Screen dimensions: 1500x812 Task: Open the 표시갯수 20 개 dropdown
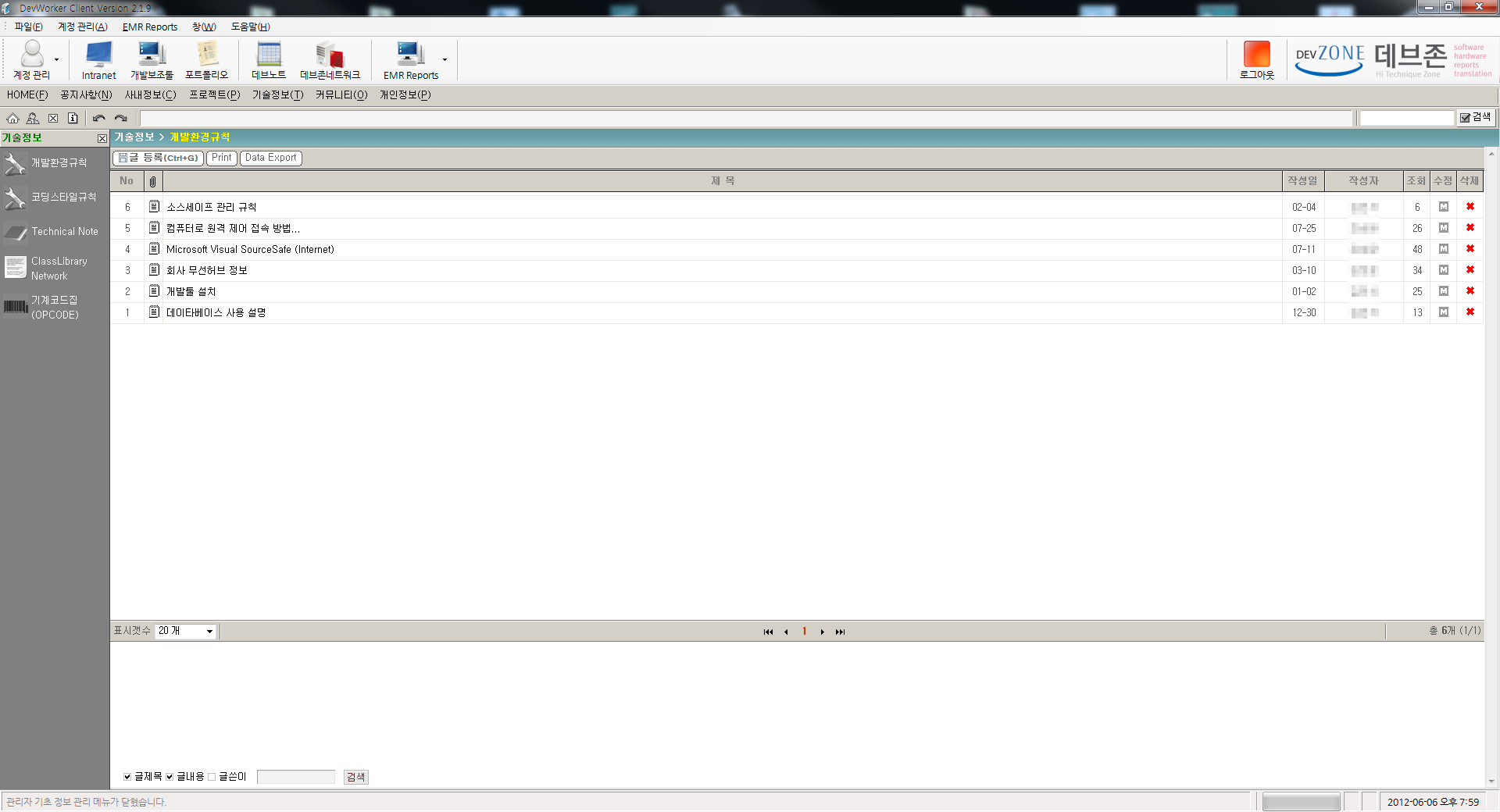[x=186, y=631]
